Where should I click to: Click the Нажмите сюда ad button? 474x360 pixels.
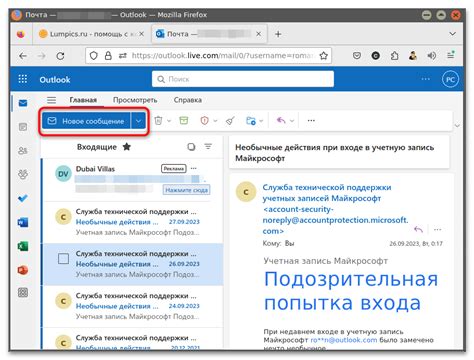point(186,190)
